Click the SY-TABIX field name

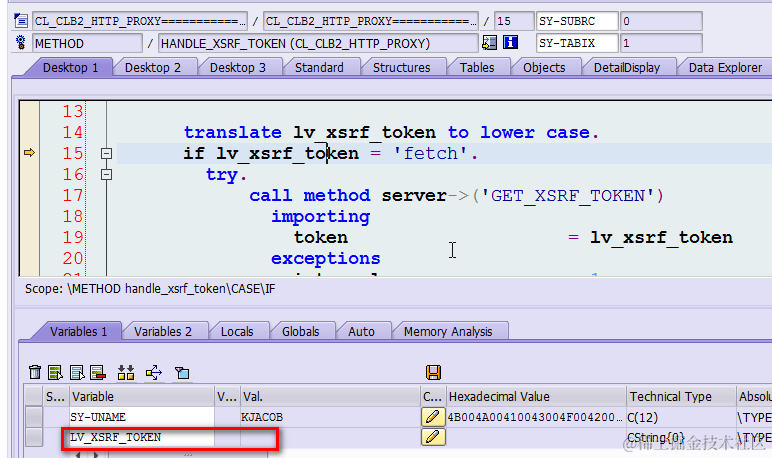[577, 43]
